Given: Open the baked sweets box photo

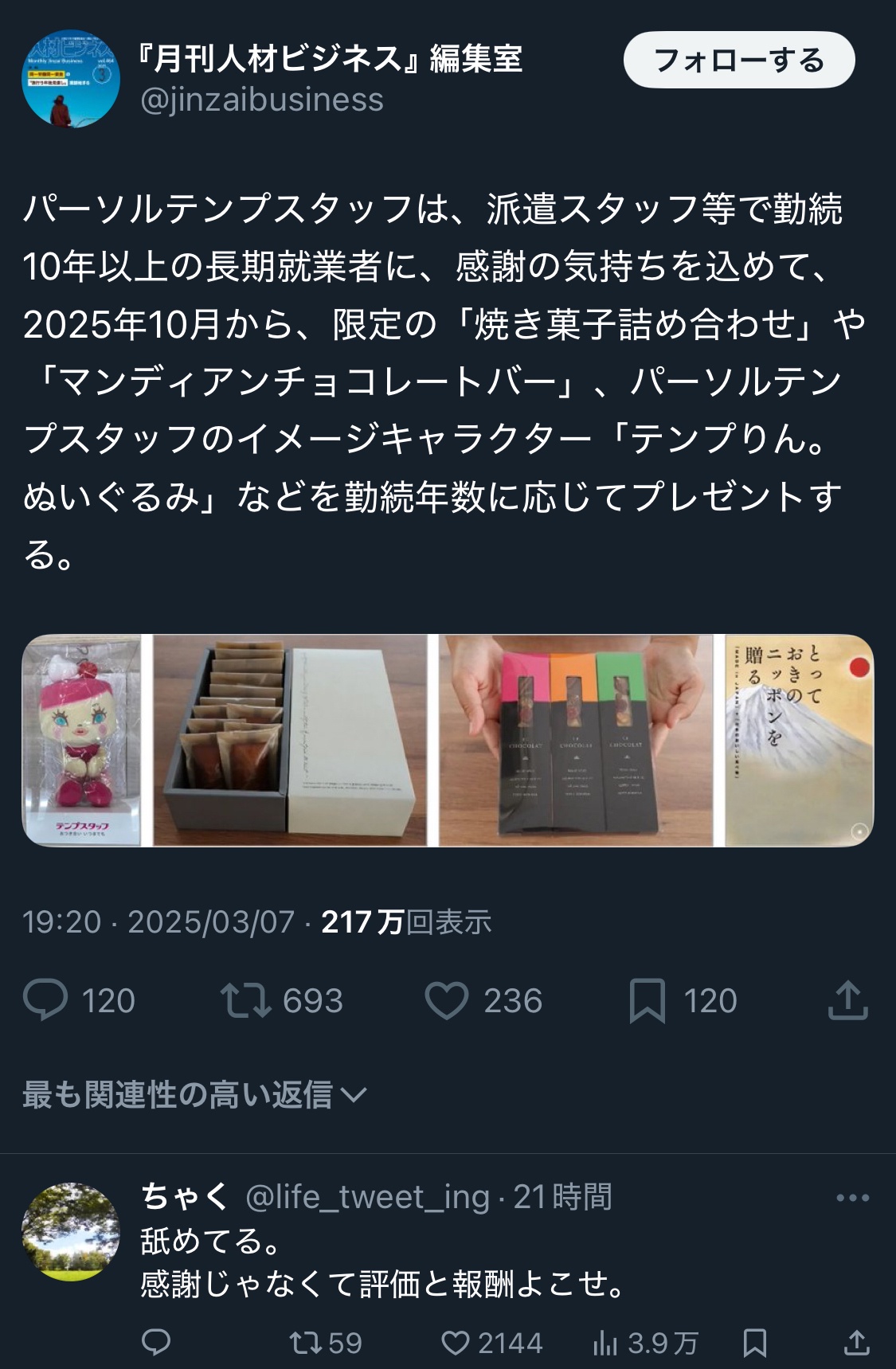Looking at the screenshot, I should click(x=290, y=740).
